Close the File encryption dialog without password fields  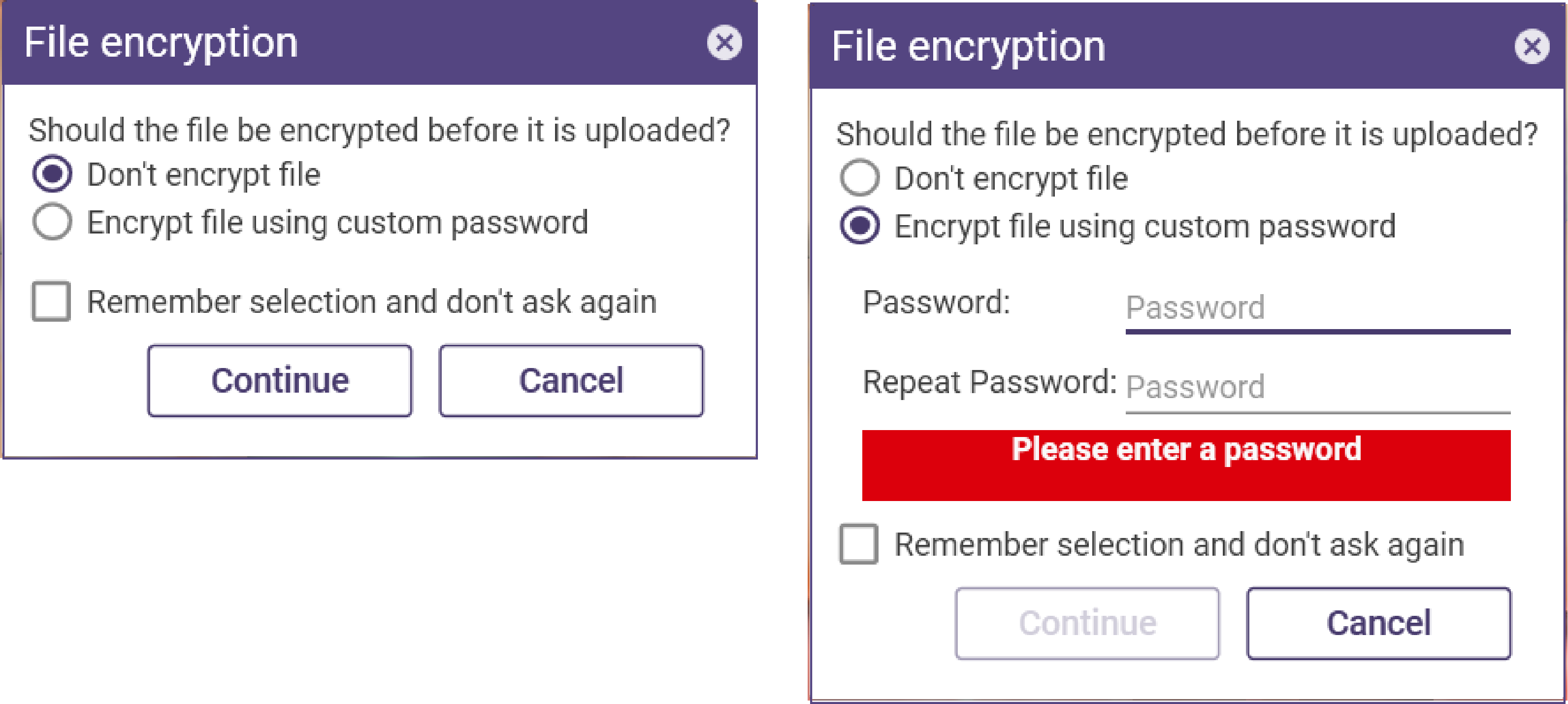(x=724, y=43)
